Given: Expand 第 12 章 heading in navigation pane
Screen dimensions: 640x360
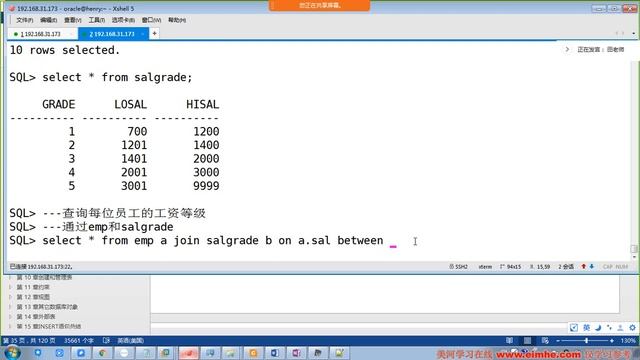Looking at the screenshot, I should (x=11, y=297).
